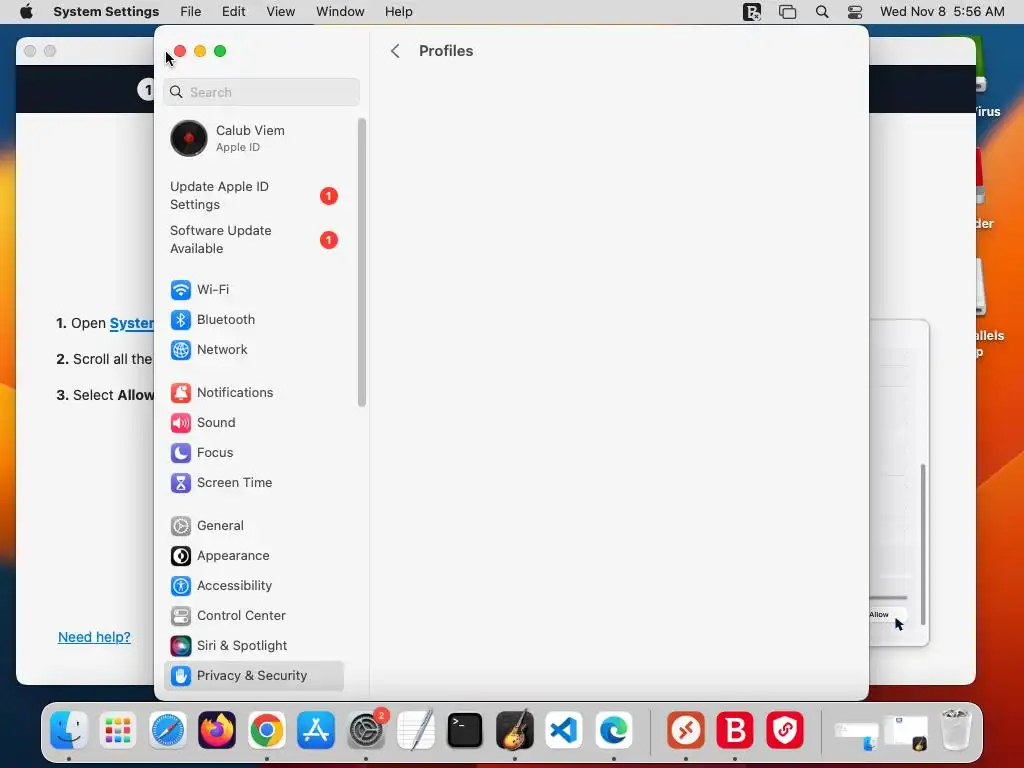
Task: Launch Firefox from the Dock
Action: point(217,730)
